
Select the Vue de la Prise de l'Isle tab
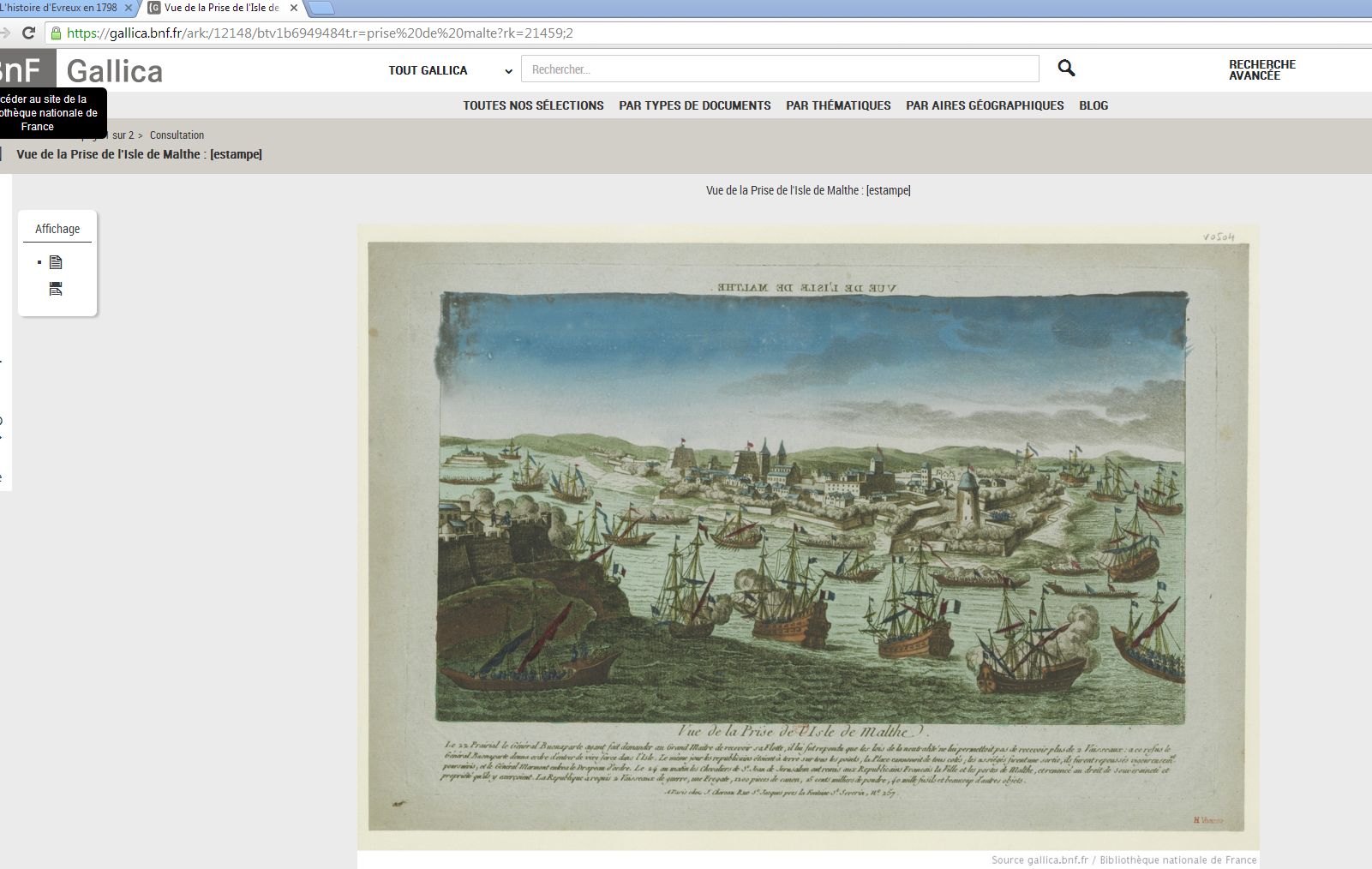click(221, 8)
